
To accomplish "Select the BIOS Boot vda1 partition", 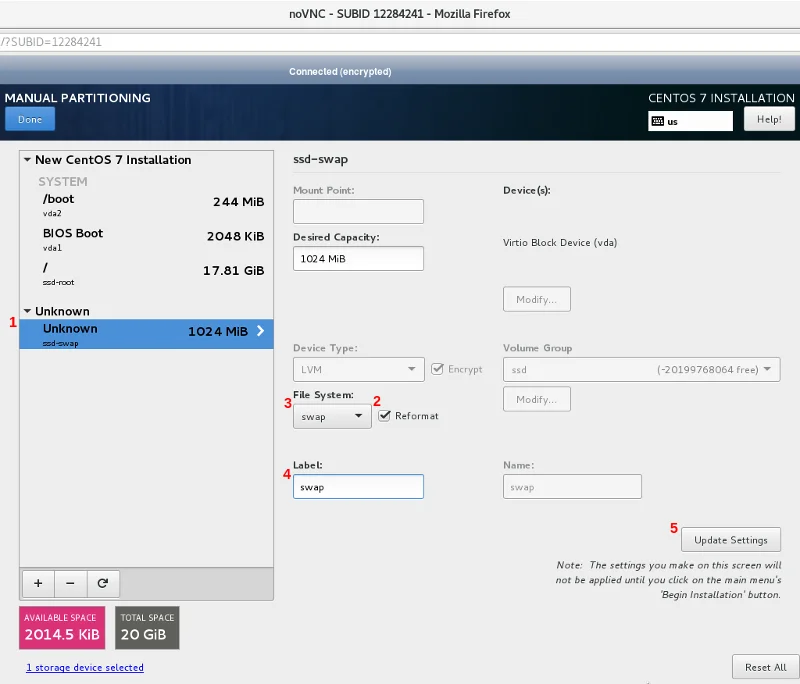I will [146, 238].
